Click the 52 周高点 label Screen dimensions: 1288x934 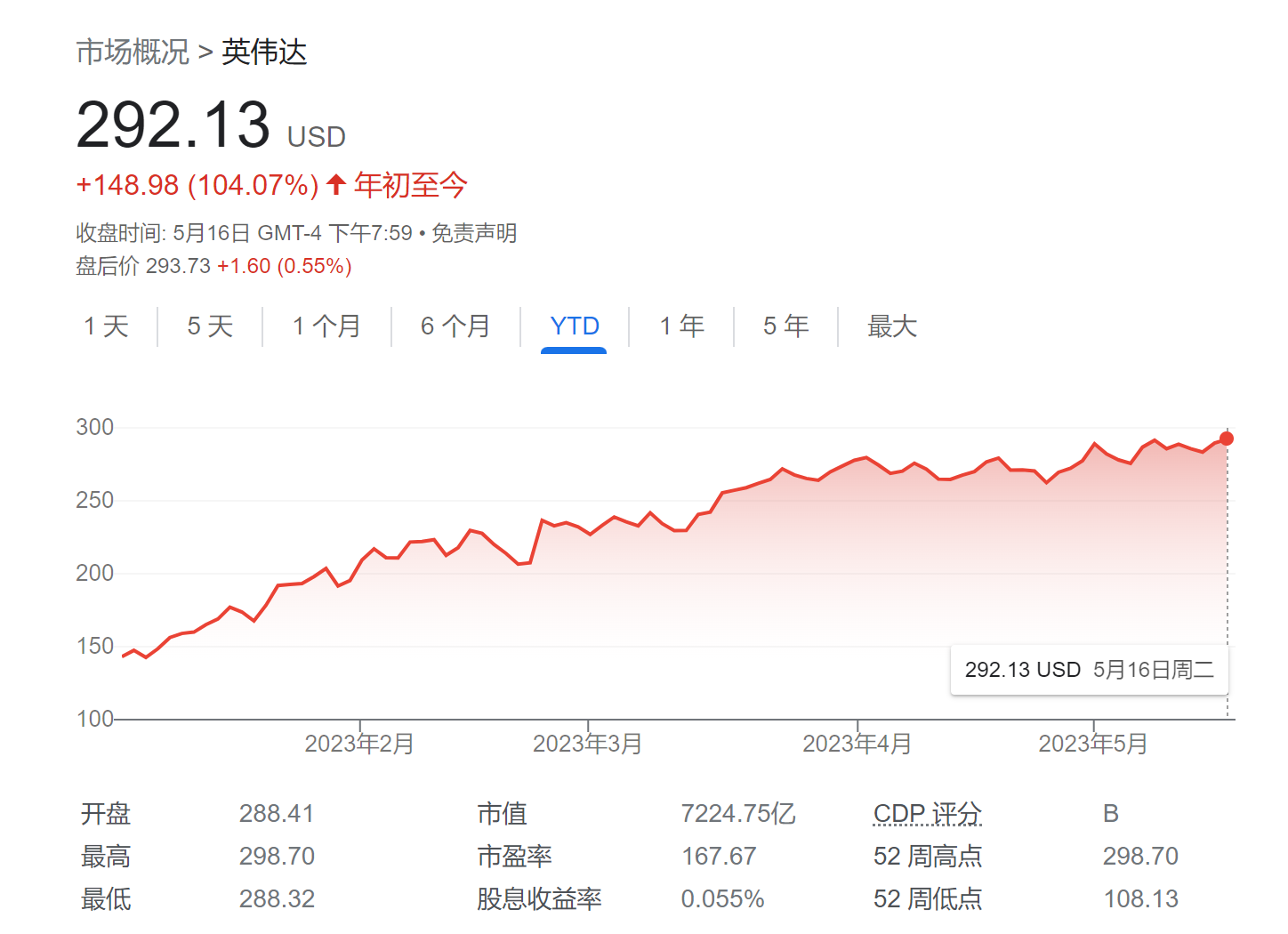point(928,857)
